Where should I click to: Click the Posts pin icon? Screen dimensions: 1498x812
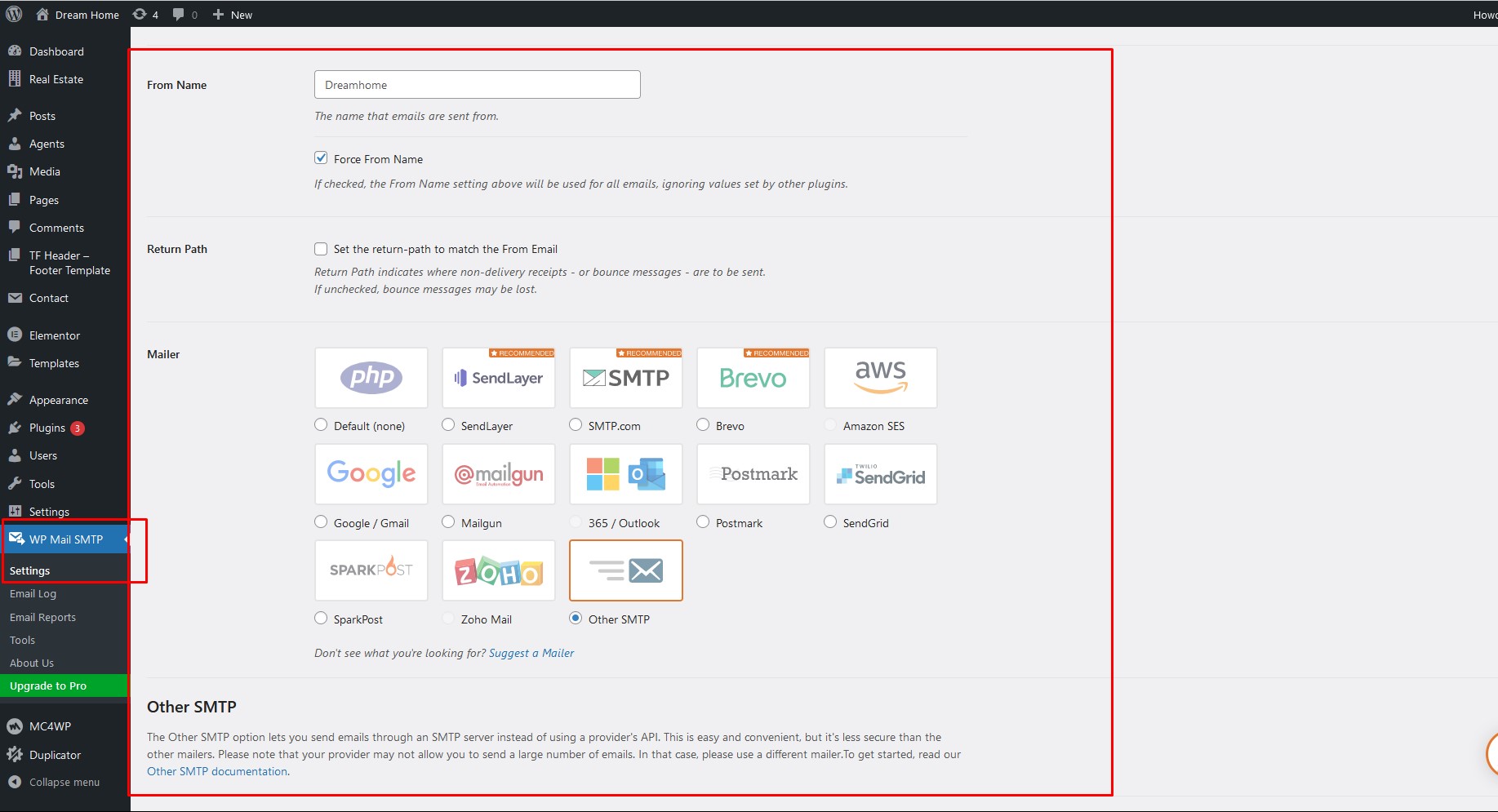[x=15, y=115]
